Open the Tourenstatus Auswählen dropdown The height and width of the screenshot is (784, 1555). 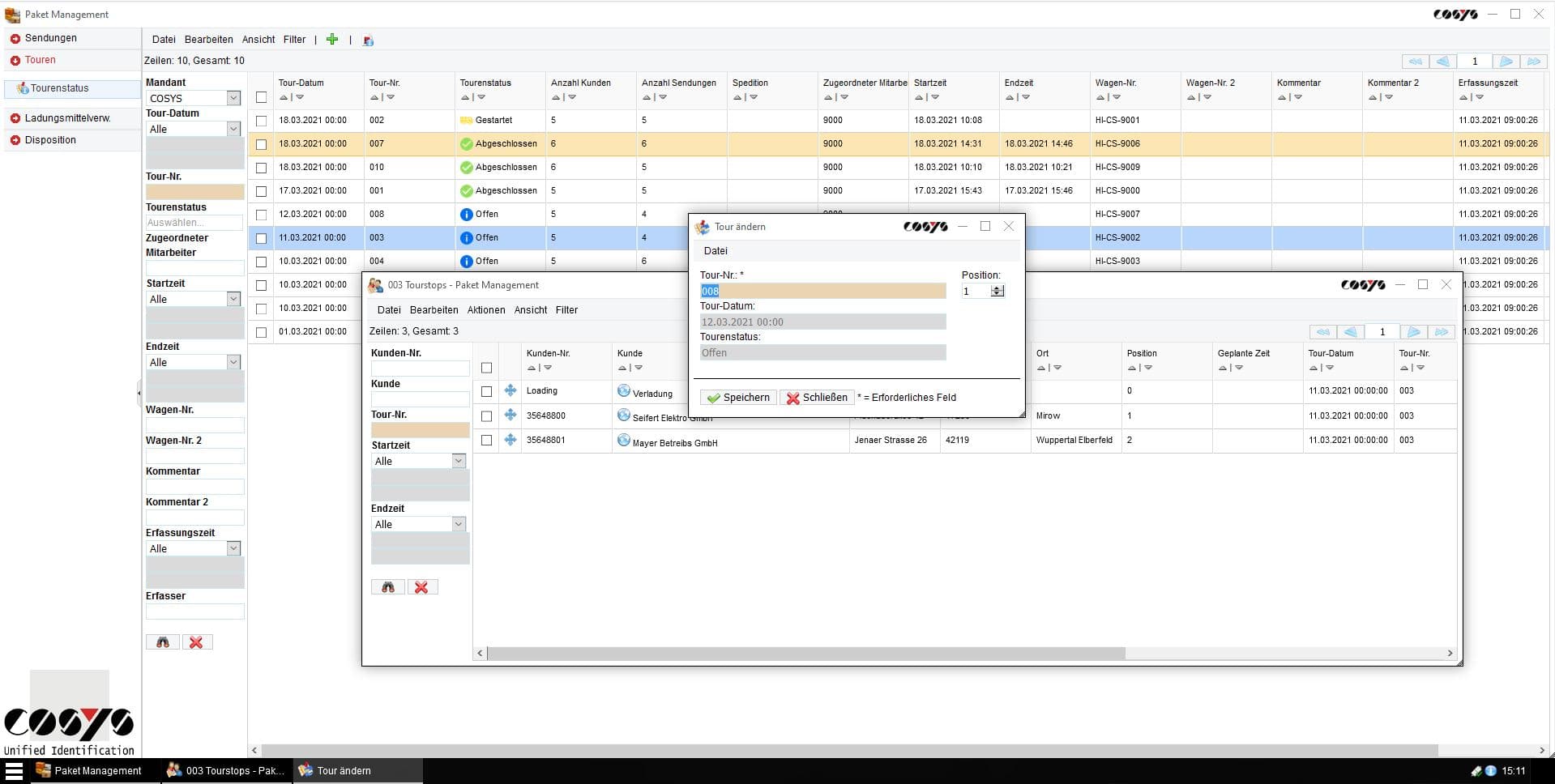(194, 222)
